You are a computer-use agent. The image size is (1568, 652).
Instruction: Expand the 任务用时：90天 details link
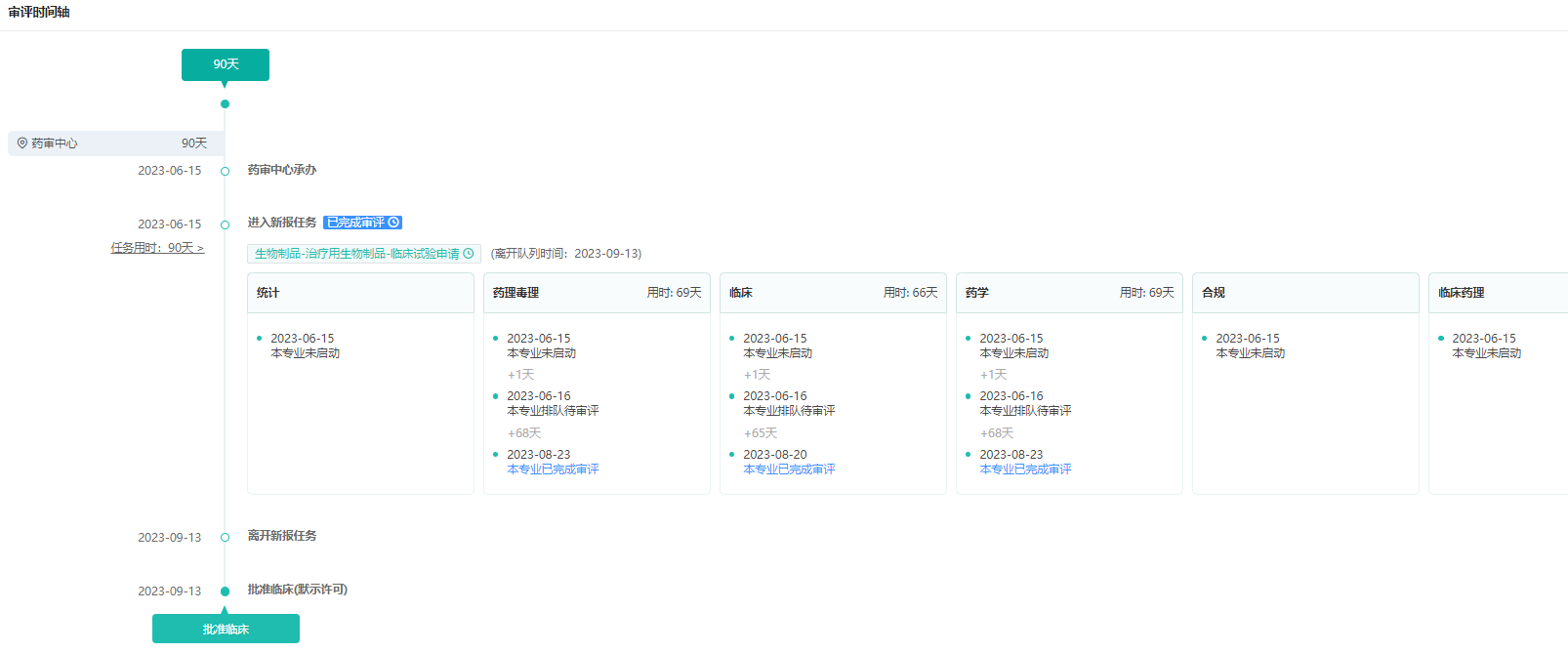click(157, 248)
